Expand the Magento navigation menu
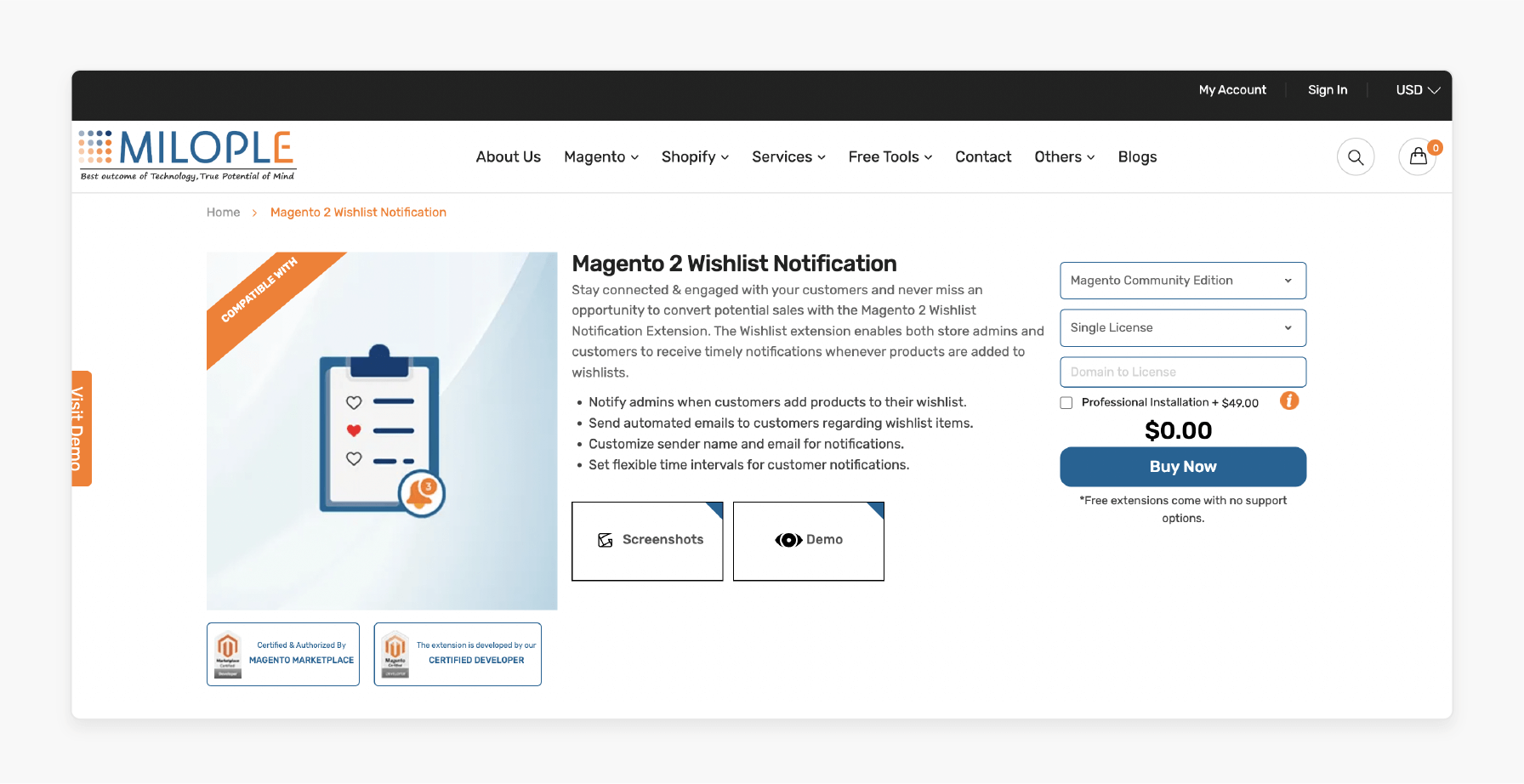Screen dimensions: 1524x784 click(x=601, y=157)
